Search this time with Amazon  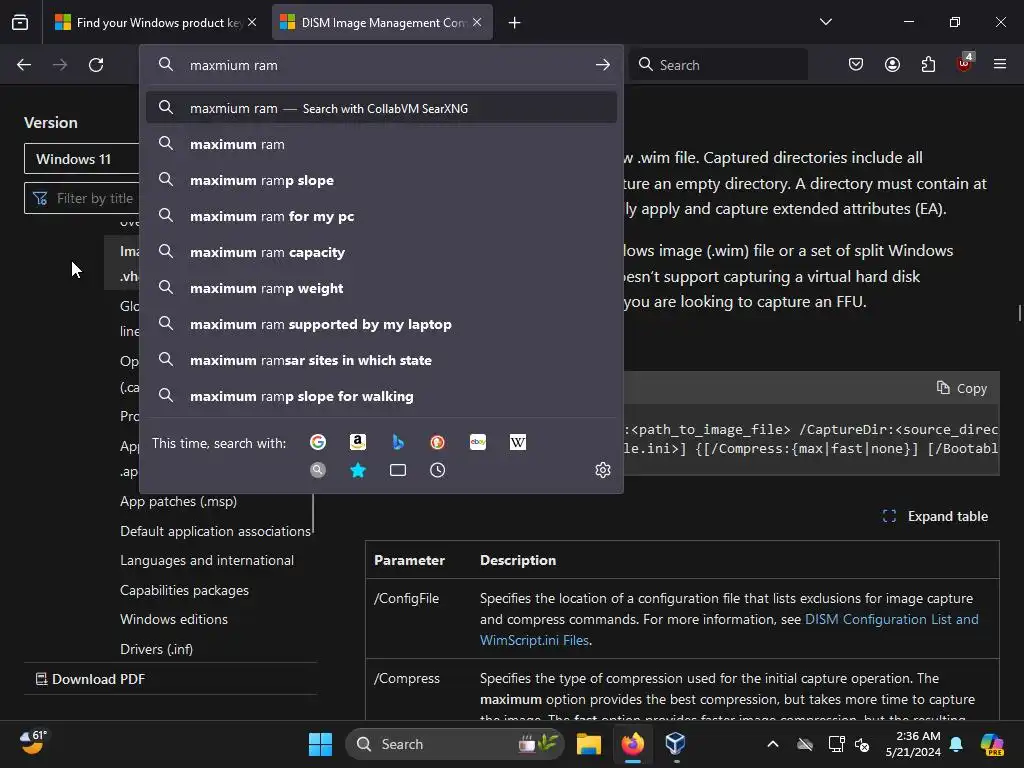(x=358, y=442)
